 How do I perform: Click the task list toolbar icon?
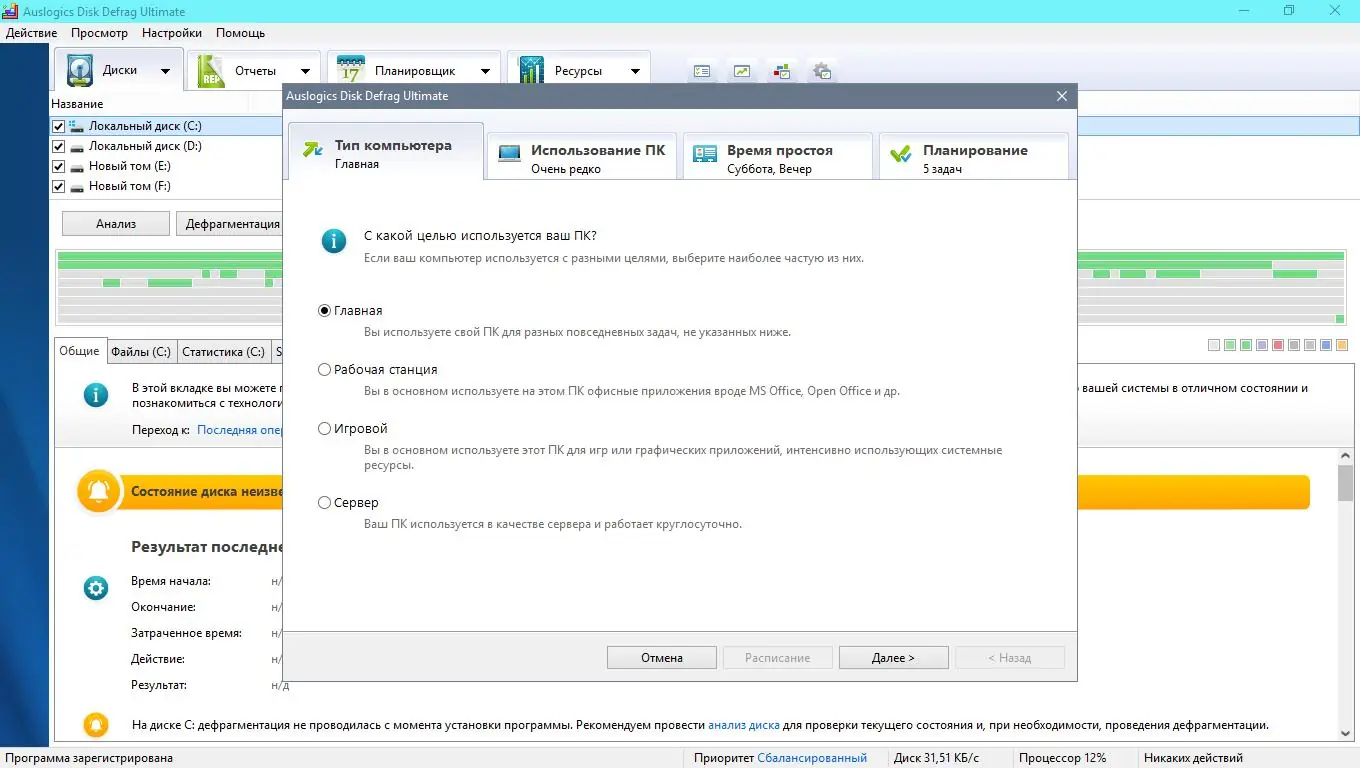coord(701,71)
